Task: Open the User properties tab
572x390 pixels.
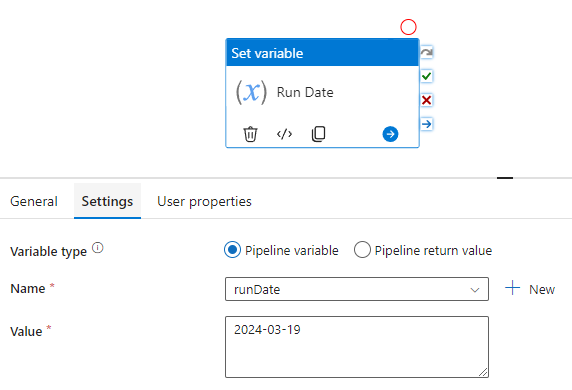Action: [204, 201]
